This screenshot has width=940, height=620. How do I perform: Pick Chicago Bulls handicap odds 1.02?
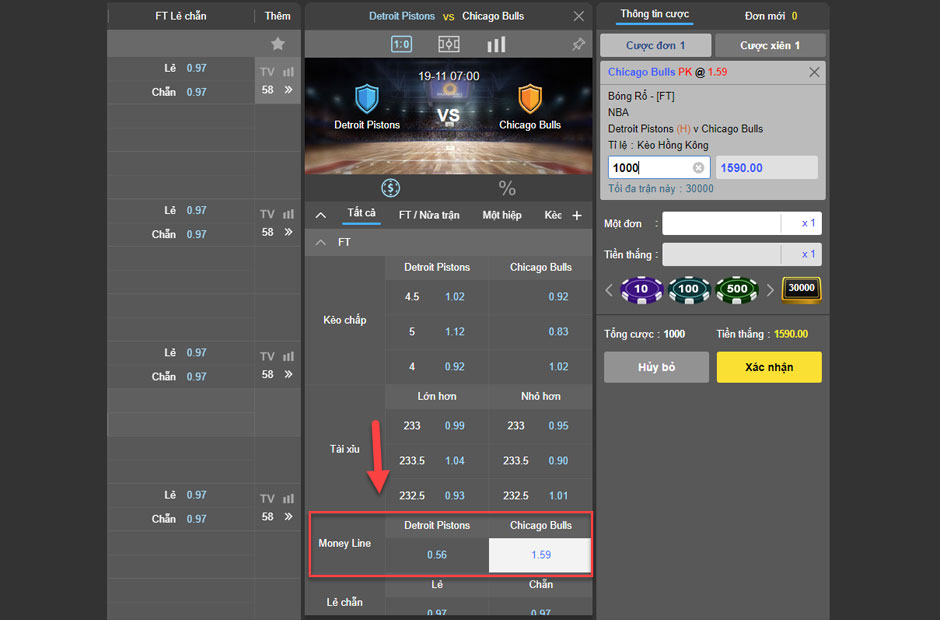tap(558, 366)
